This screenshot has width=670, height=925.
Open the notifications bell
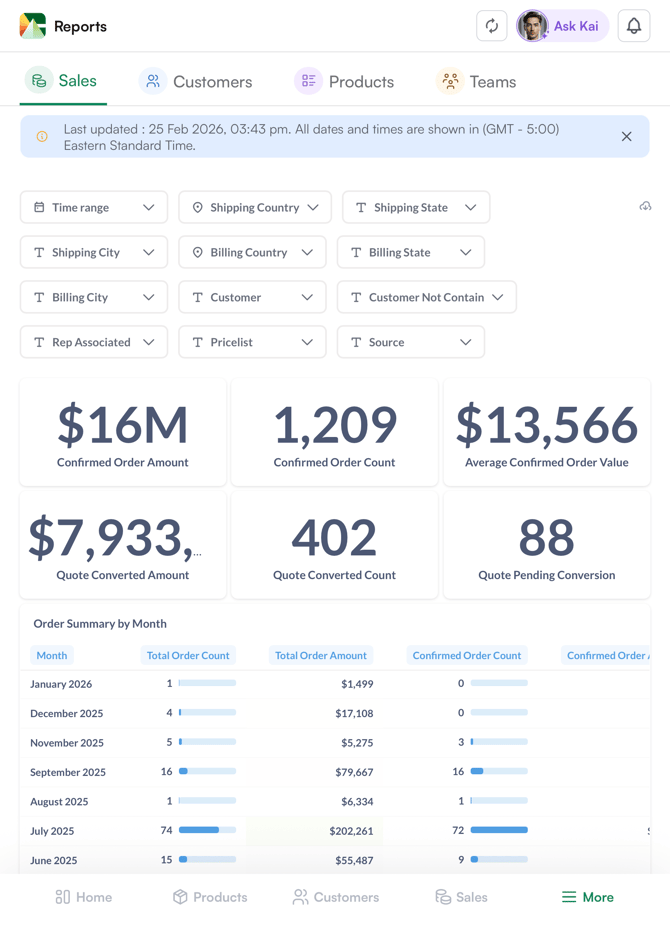click(633, 26)
